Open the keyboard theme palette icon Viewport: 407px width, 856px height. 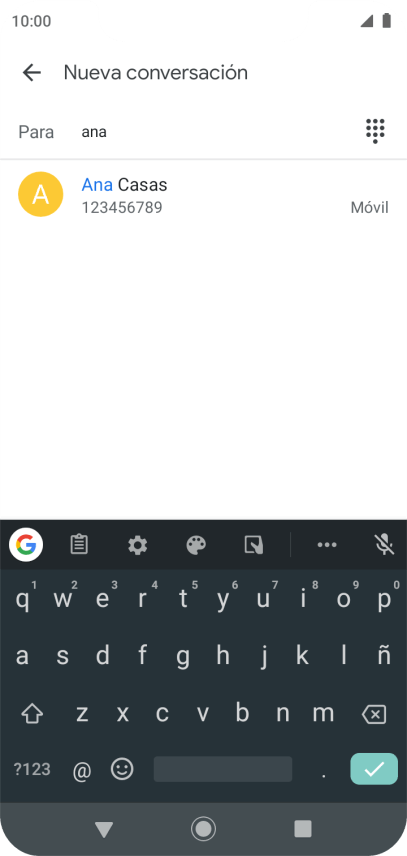(x=196, y=545)
